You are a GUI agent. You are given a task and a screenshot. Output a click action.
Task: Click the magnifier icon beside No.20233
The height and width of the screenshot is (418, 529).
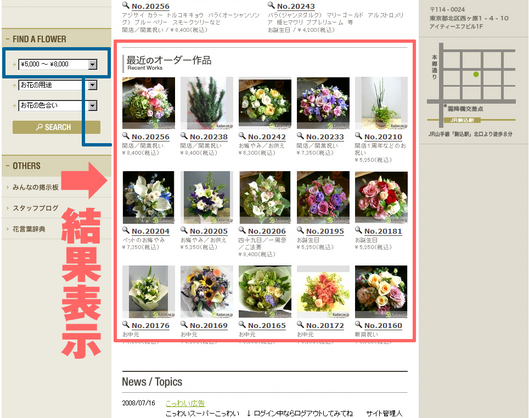point(300,136)
